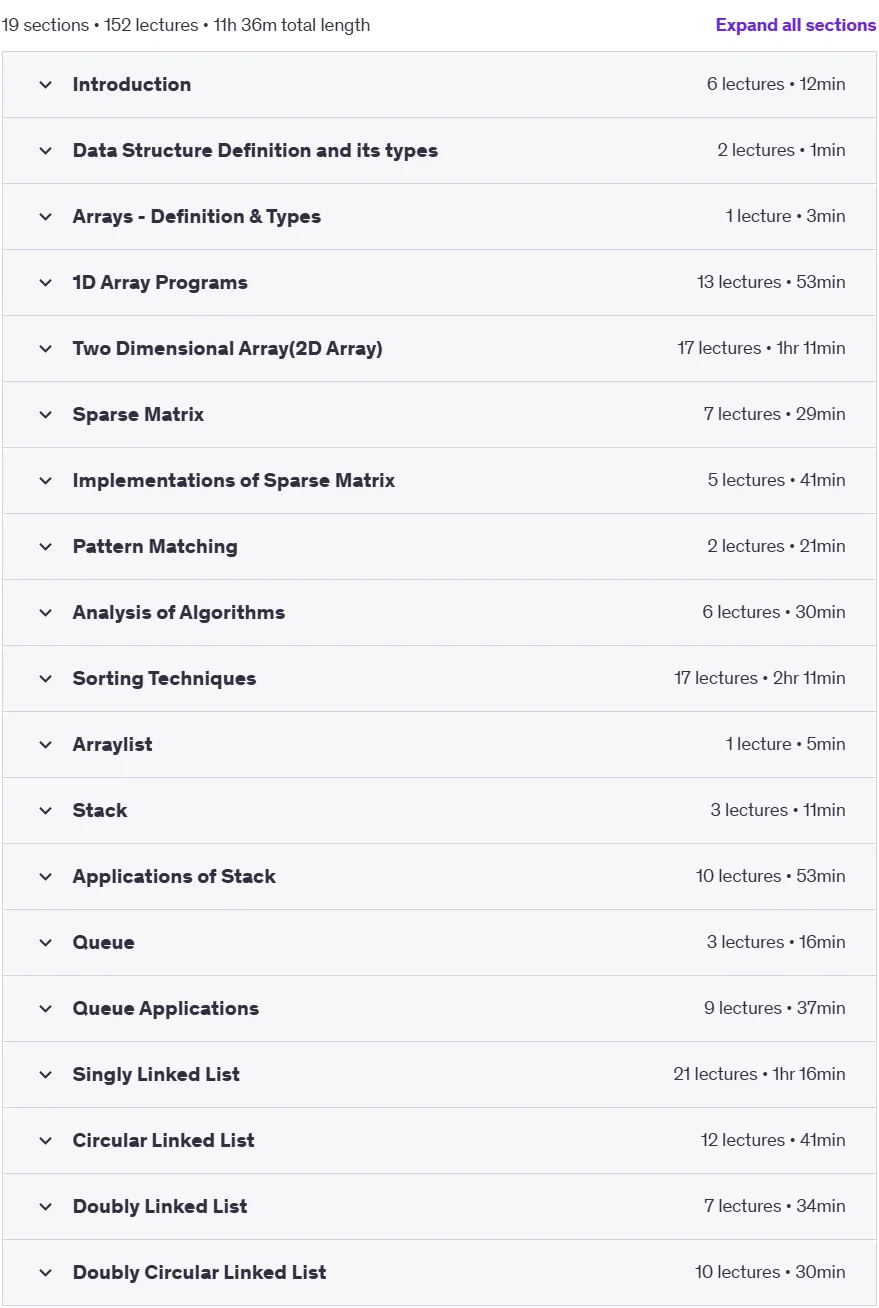Toggle the Two Dimensional Array(2D Array) chevron
Screen dimensions: 879x1308
coord(45,349)
